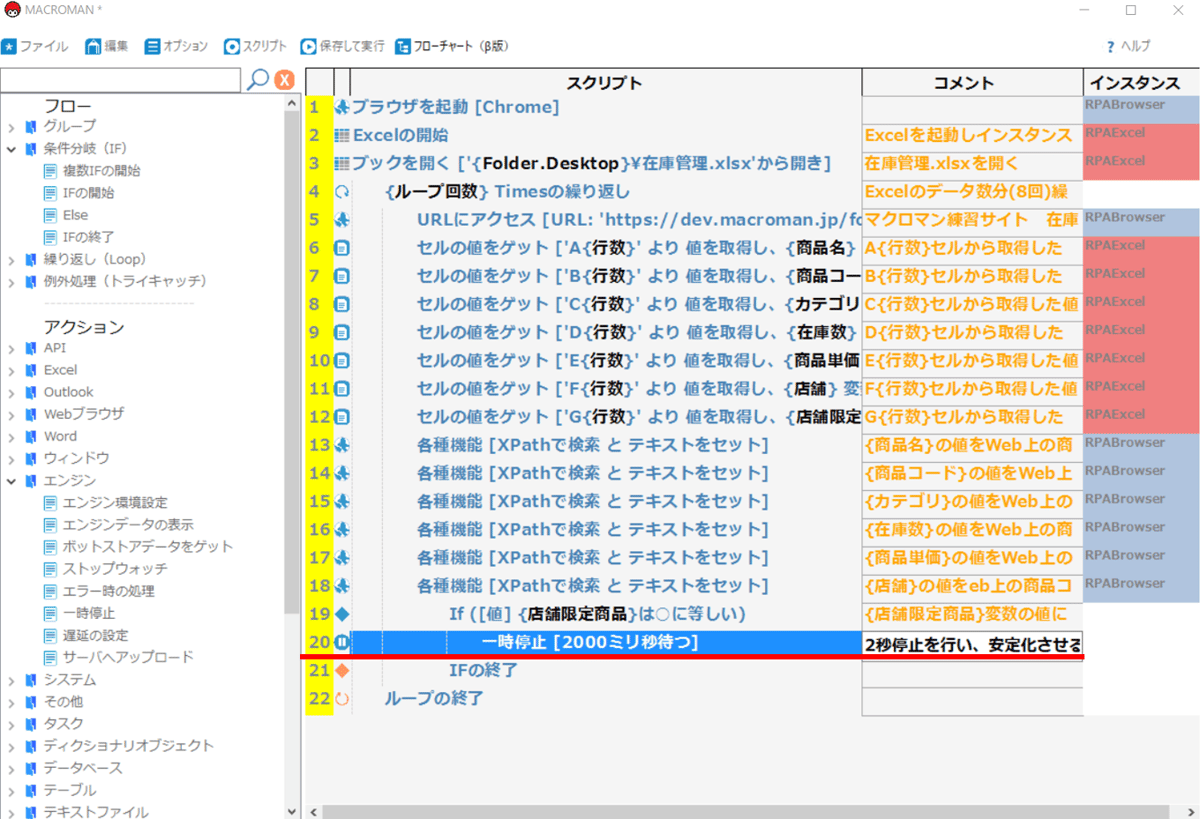This screenshot has height=819, width=1200.
Task: Click browser icon on row 1
Action: pos(342,107)
